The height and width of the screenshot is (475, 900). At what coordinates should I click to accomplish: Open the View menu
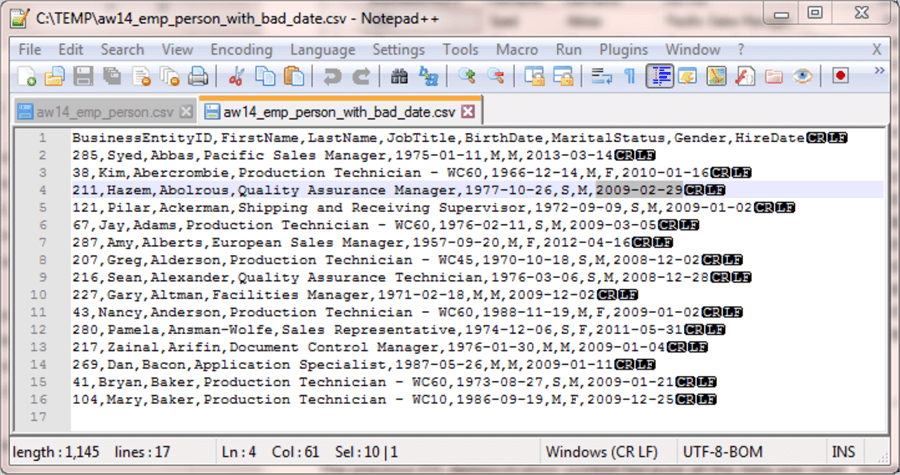[177, 50]
